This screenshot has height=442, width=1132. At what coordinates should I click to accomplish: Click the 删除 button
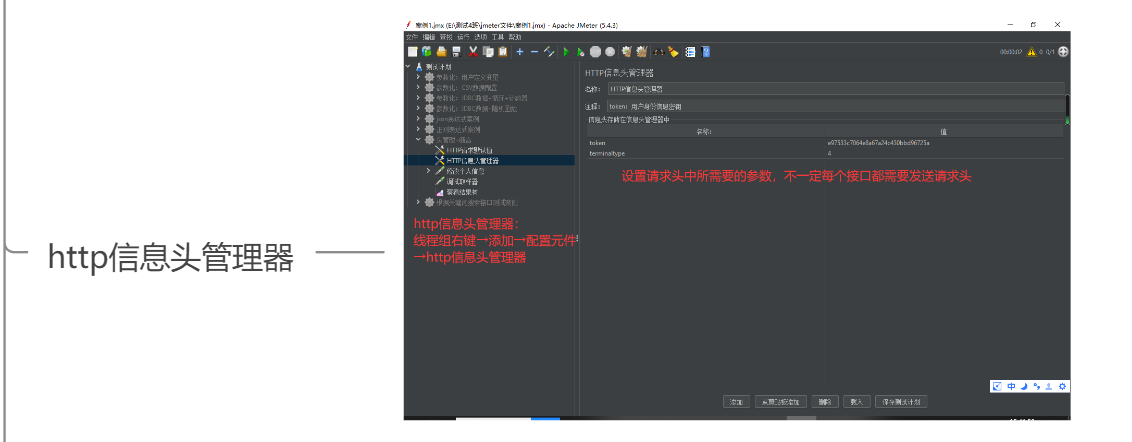pos(825,402)
